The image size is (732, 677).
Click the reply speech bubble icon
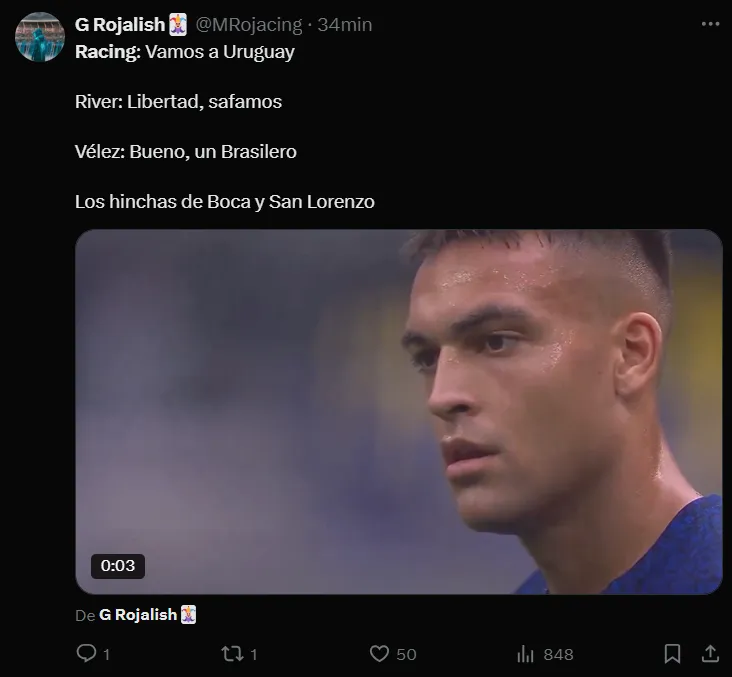[86, 654]
